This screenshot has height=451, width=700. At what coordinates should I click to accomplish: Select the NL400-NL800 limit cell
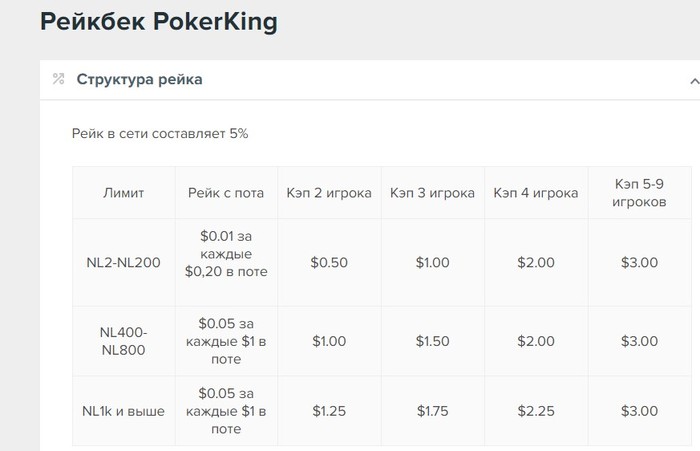[124, 341]
